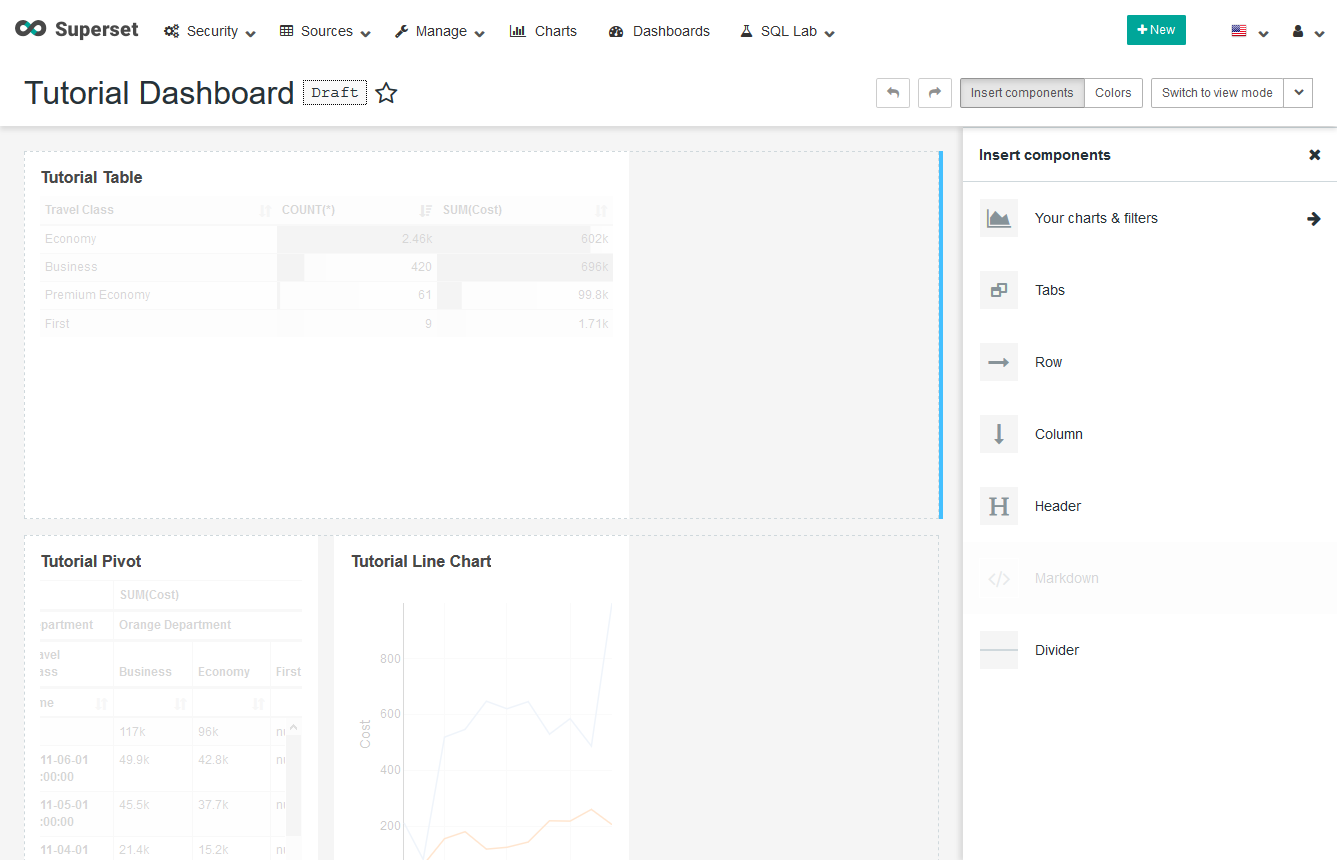Viewport: 1337px width, 860px height.
Task: Expand dropdown next to Switch to view mode
Action: (x=1298, y=93)
